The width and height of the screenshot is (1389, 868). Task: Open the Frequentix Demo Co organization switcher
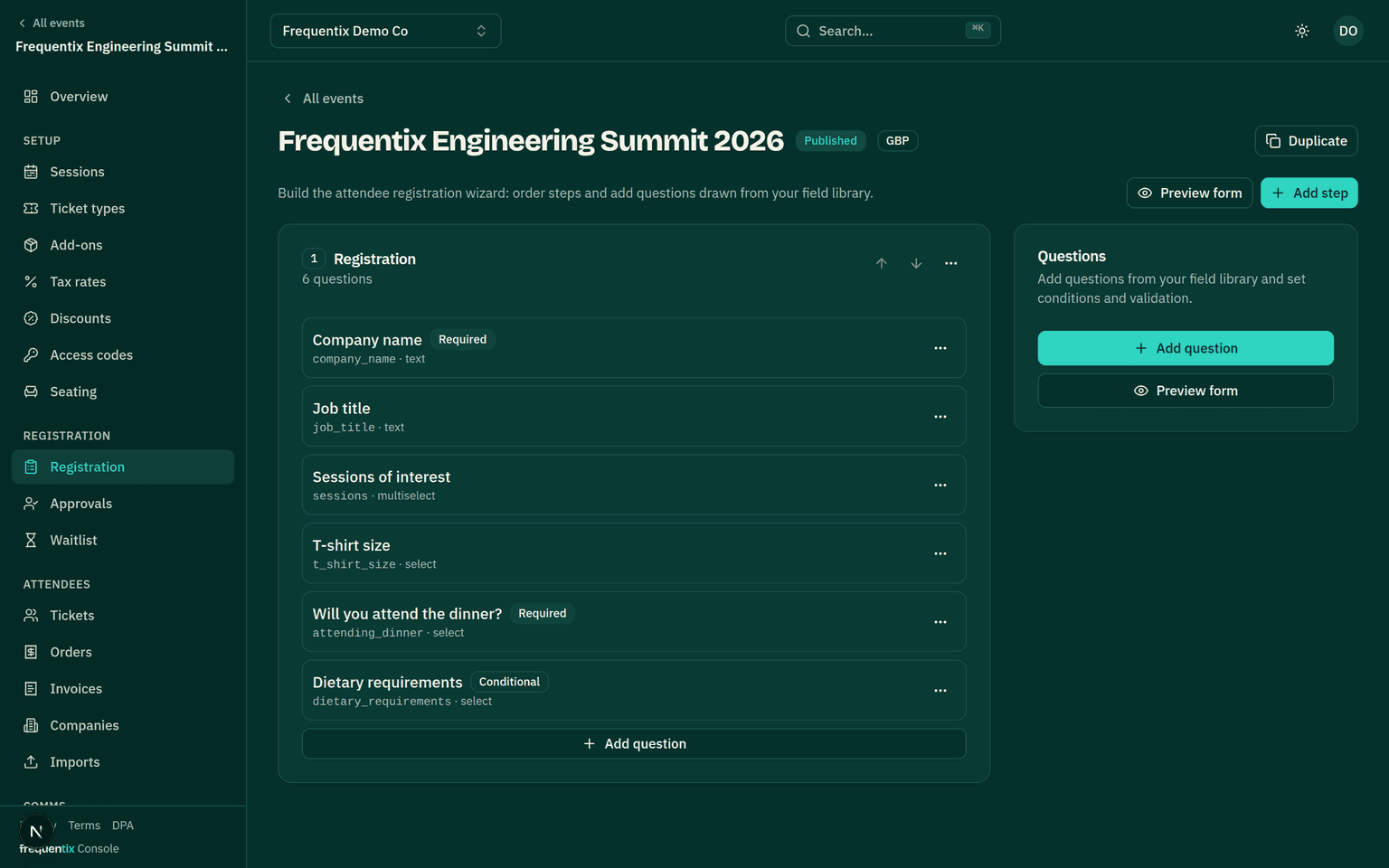point(385,31)
